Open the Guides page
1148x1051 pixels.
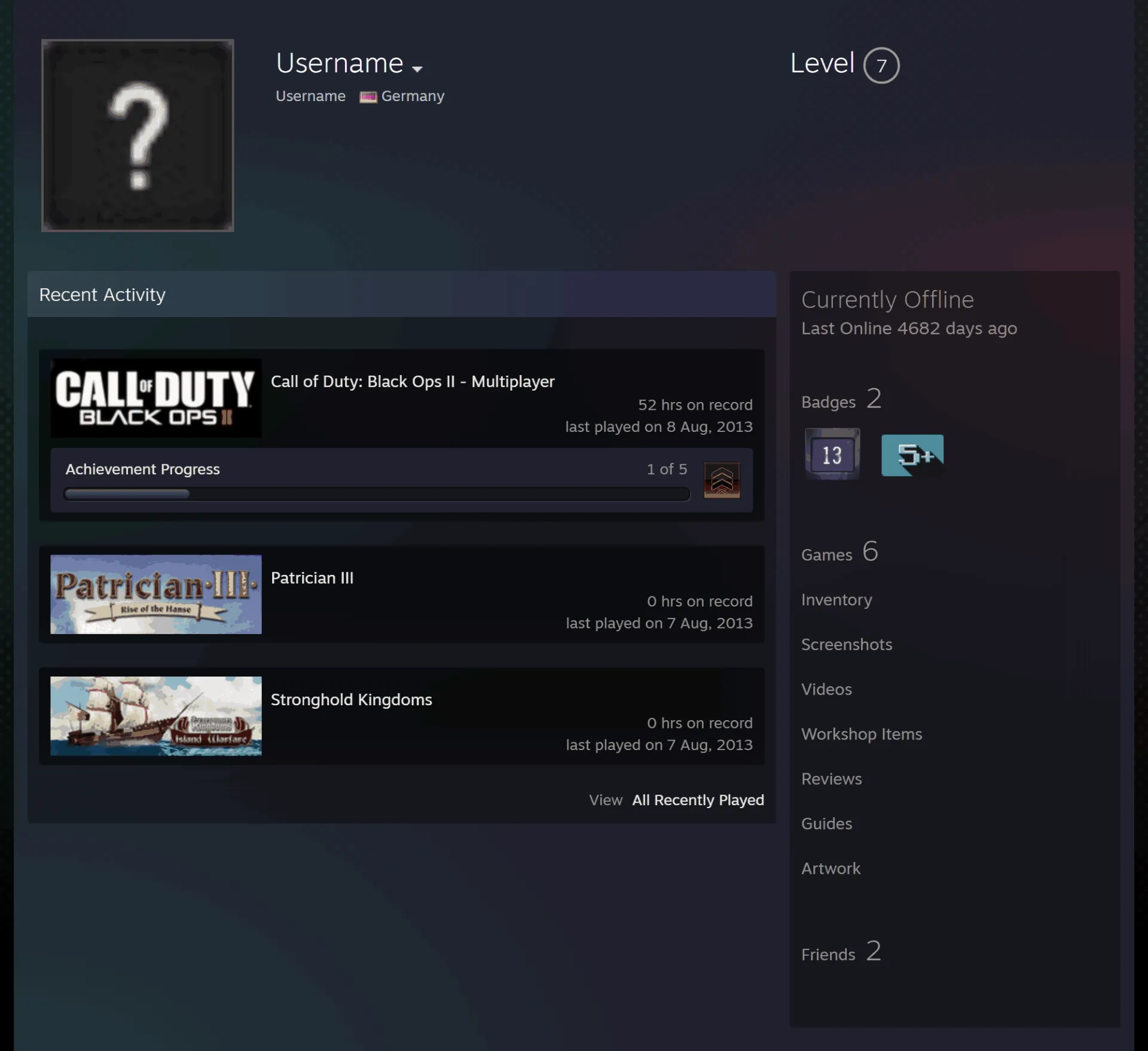pyautogui.click(x=826, y=824)
